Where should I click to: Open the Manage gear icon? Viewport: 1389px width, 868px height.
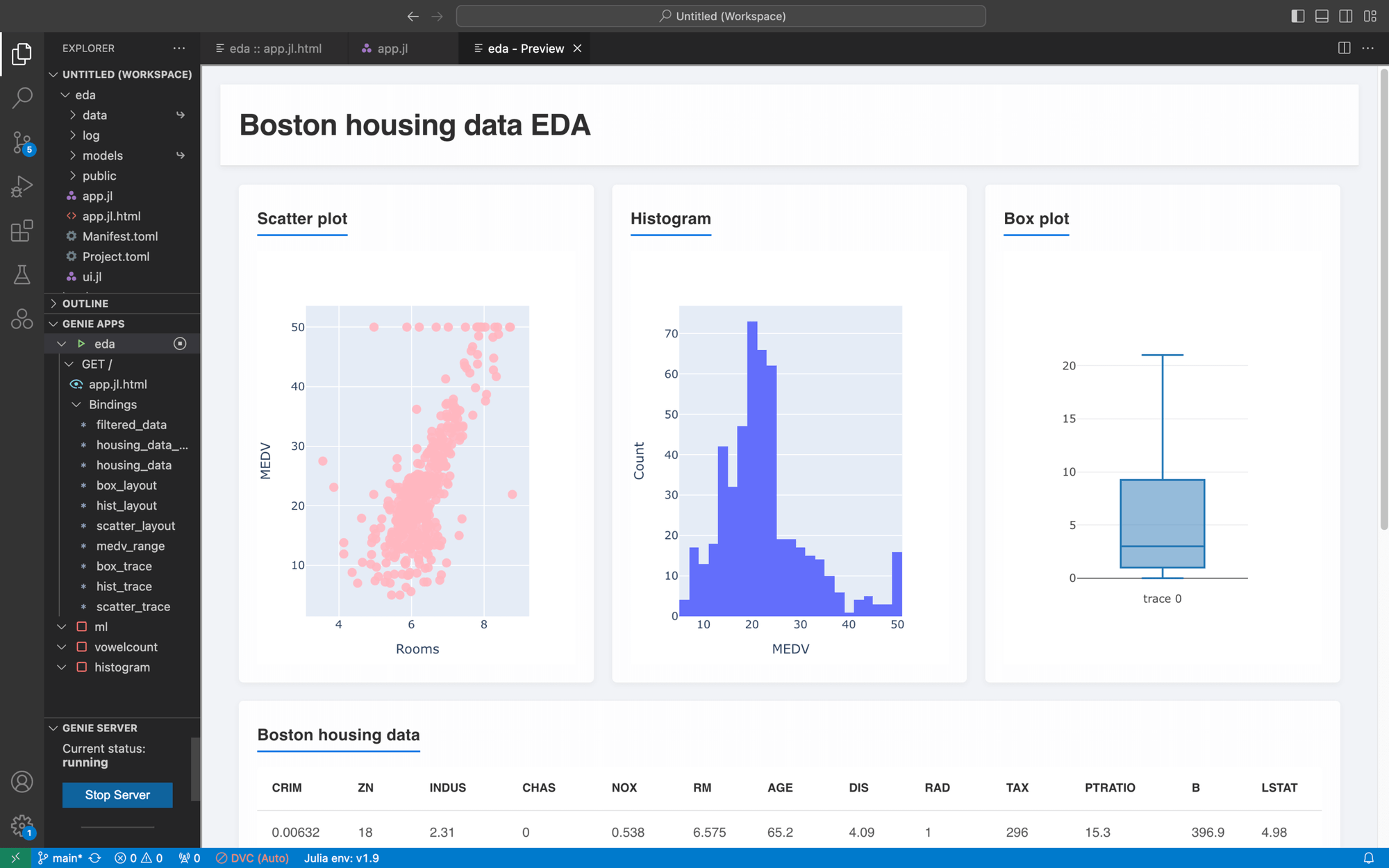click(x=22, y=826)
